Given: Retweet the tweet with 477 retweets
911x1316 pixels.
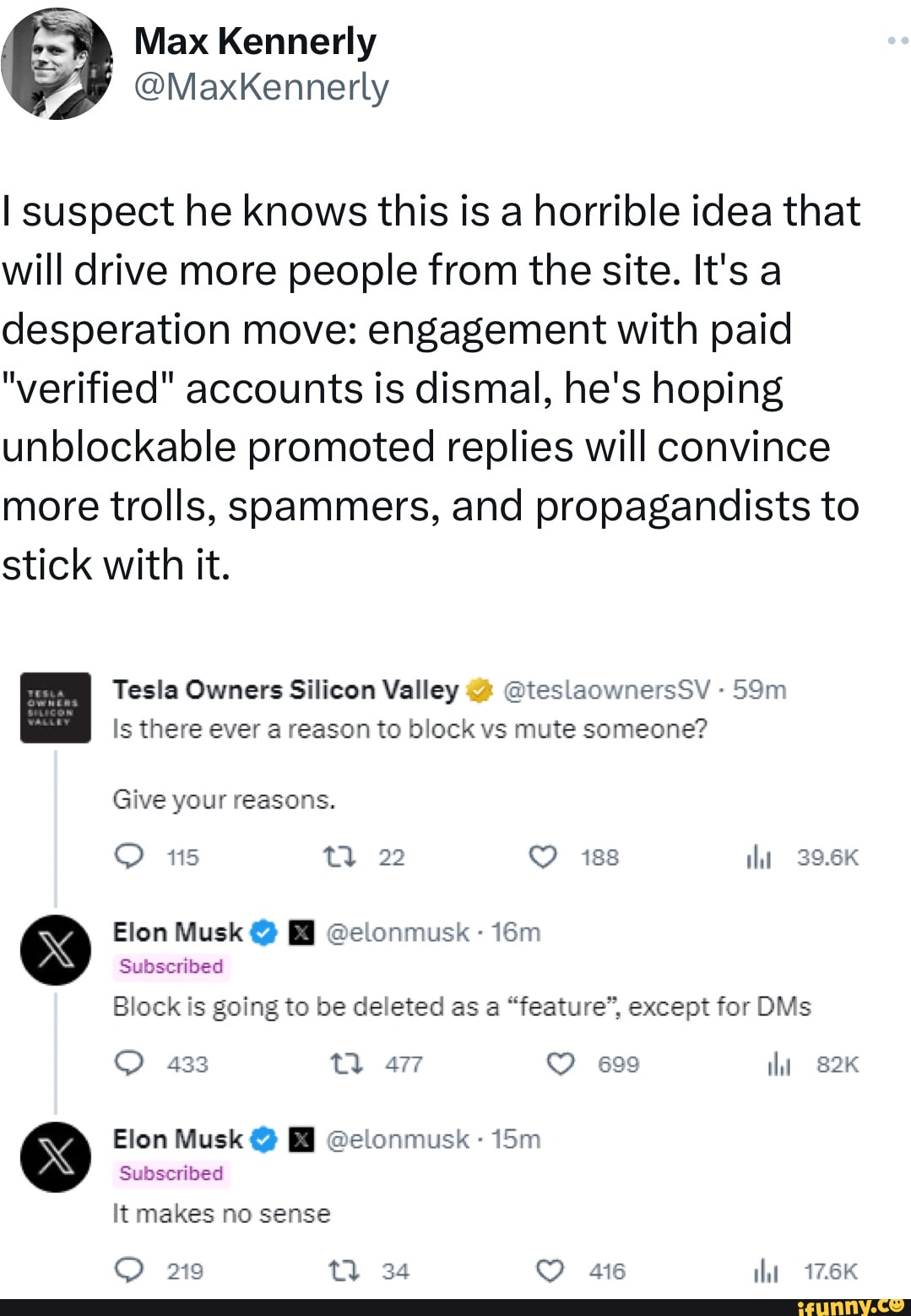Looking at the screenshot, I should [x=344, y=1063].
